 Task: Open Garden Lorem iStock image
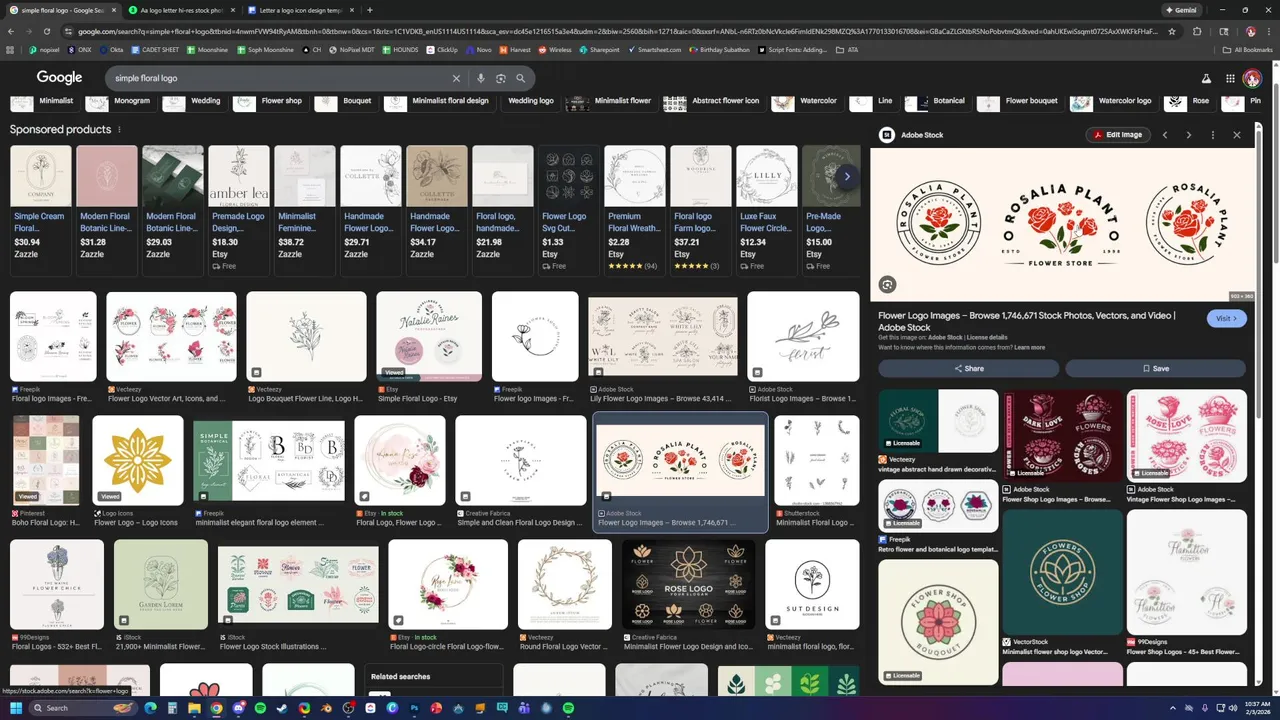pos(161,585)
